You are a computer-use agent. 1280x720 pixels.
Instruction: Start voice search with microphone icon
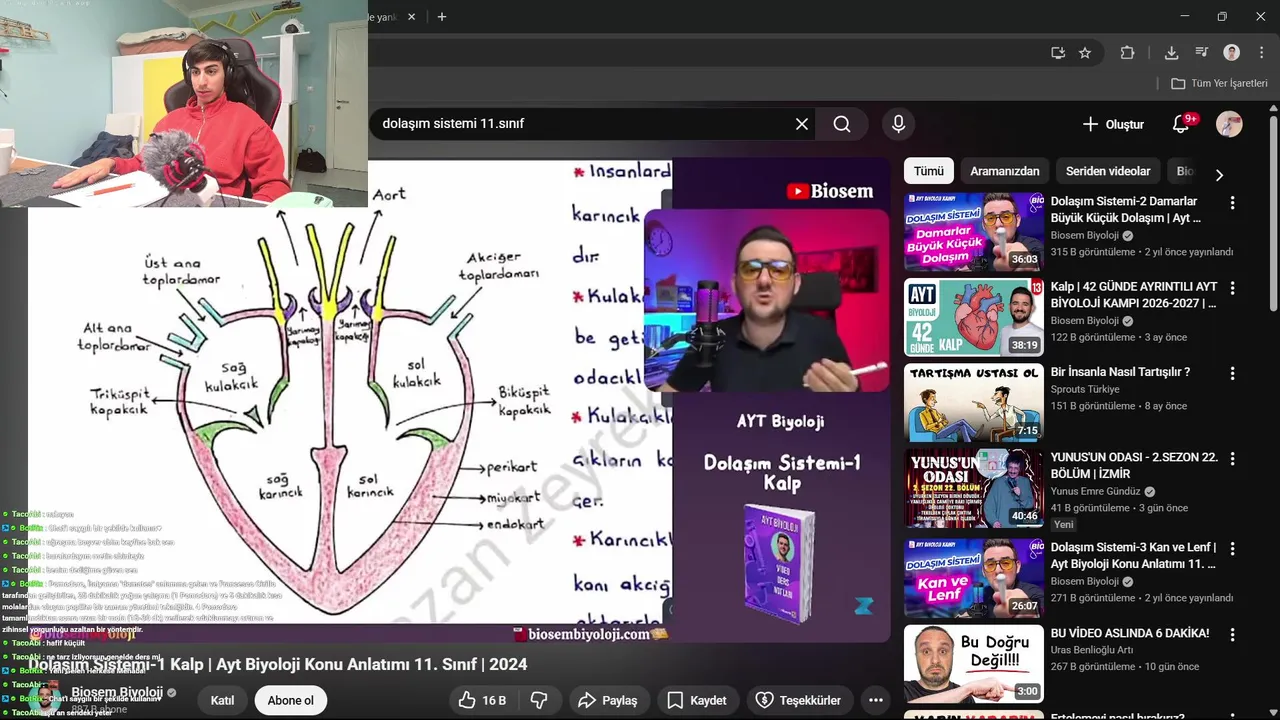tap(898, 124)
